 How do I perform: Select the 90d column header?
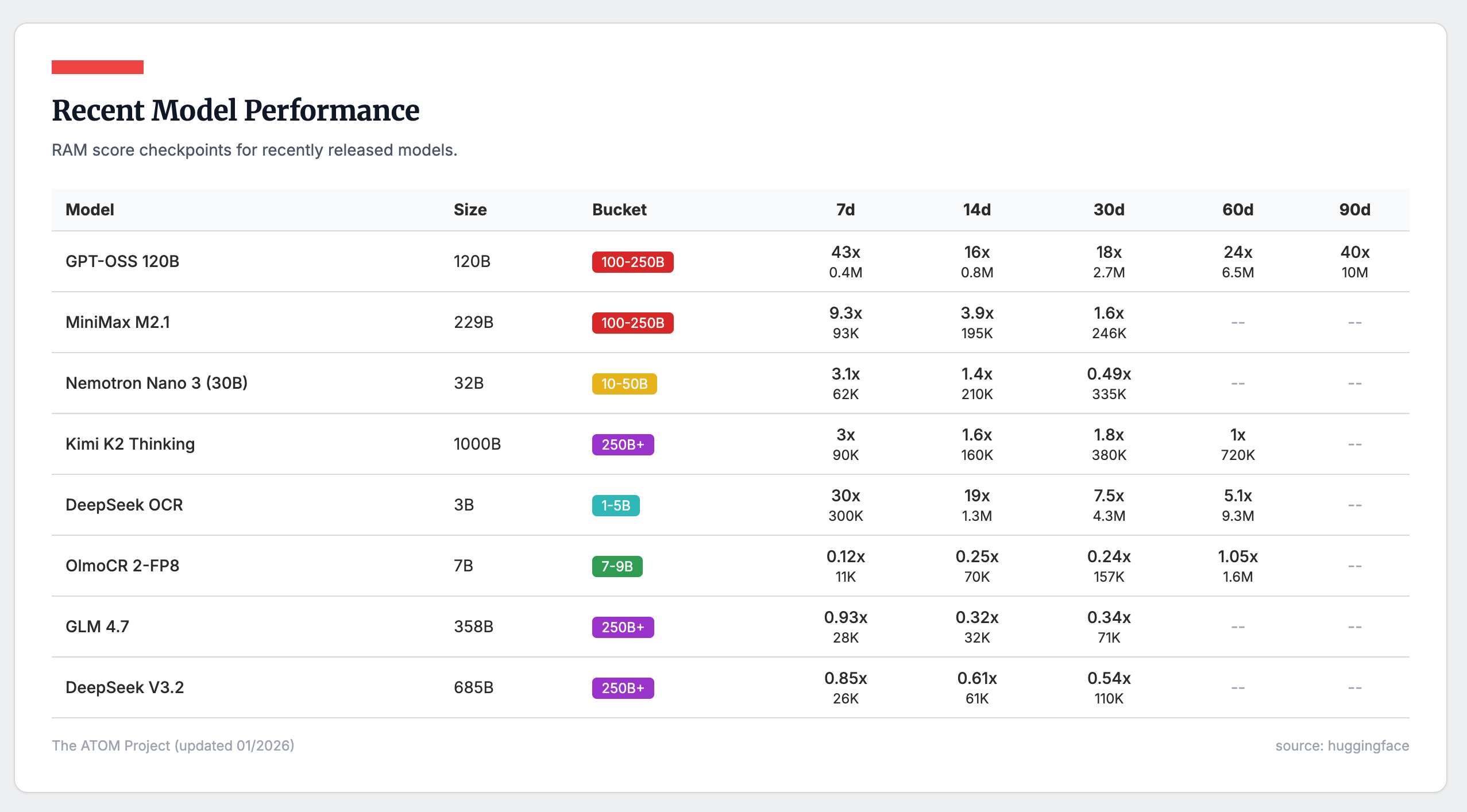pyautogui.click(x=1354, y=210)
